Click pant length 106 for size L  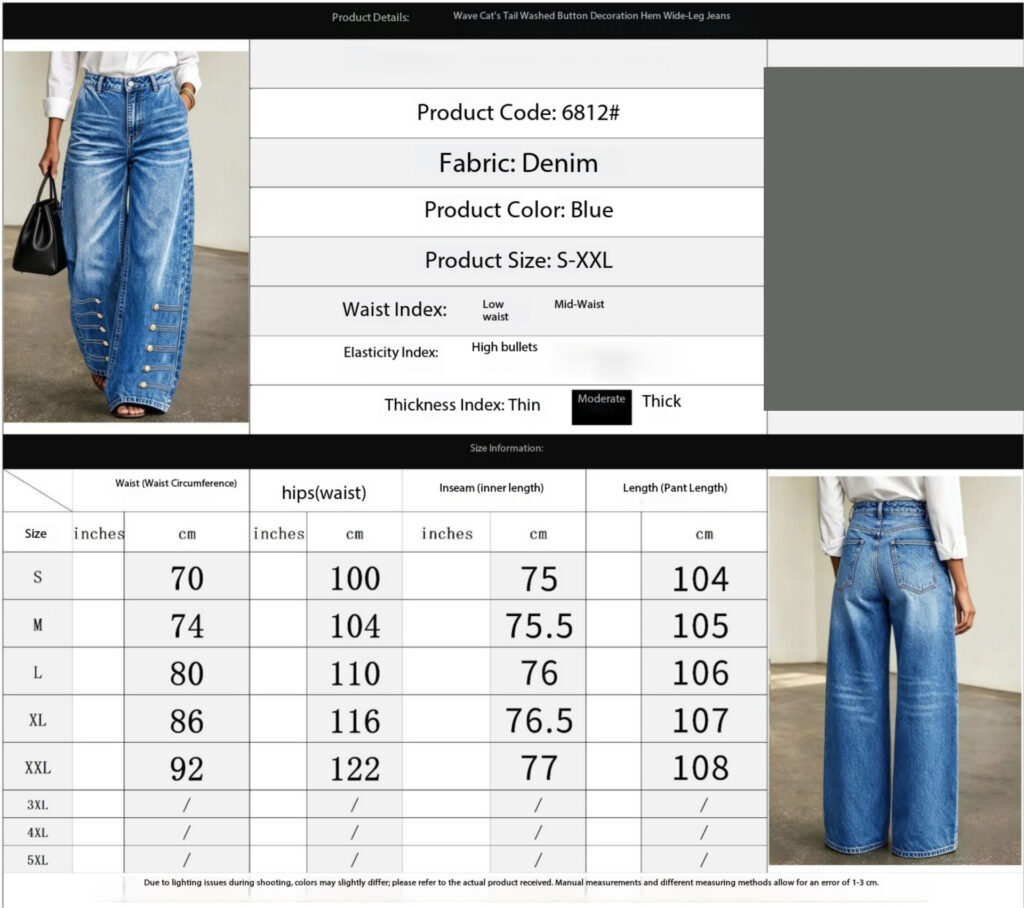coord(700,673)
